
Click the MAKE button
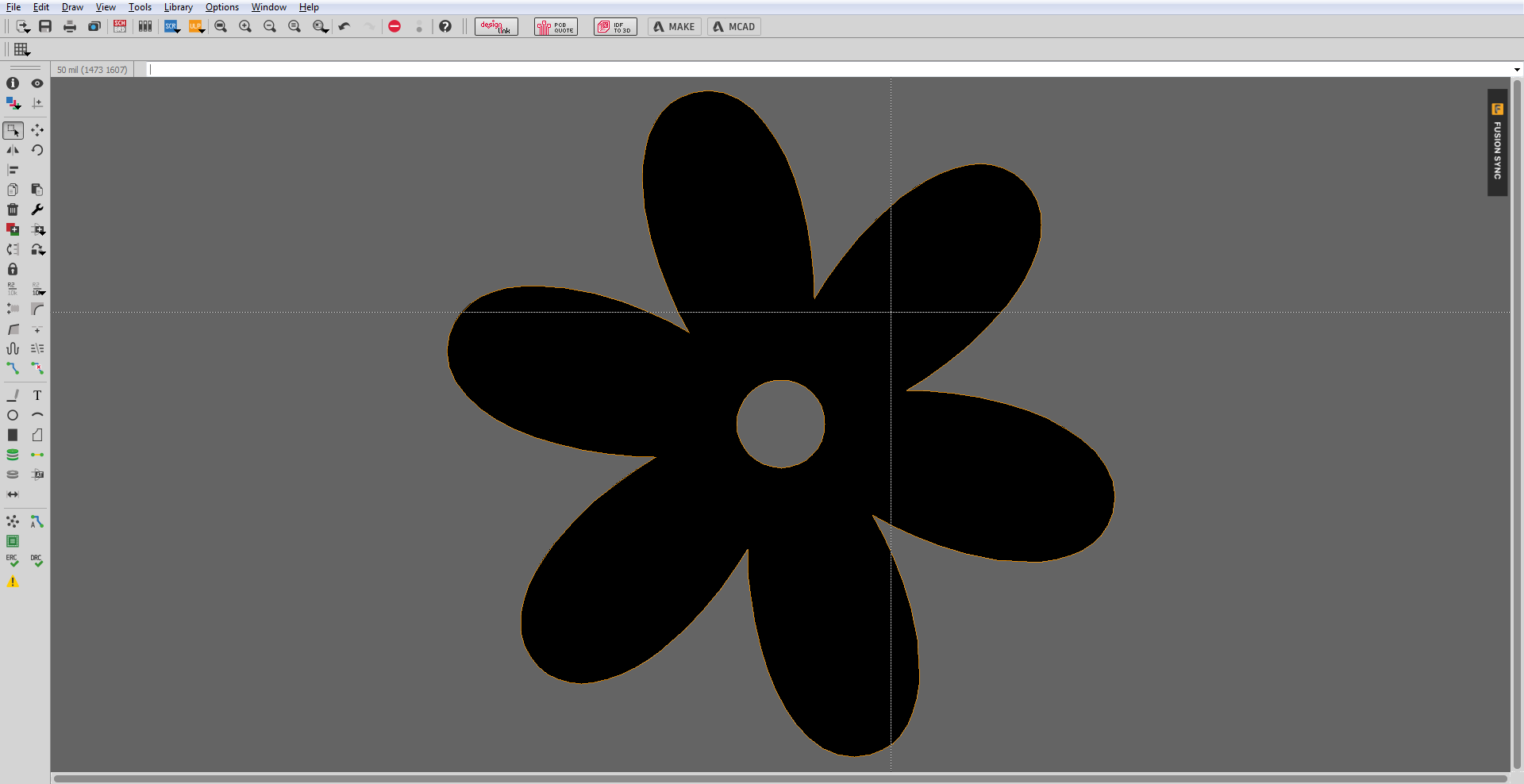674,26
